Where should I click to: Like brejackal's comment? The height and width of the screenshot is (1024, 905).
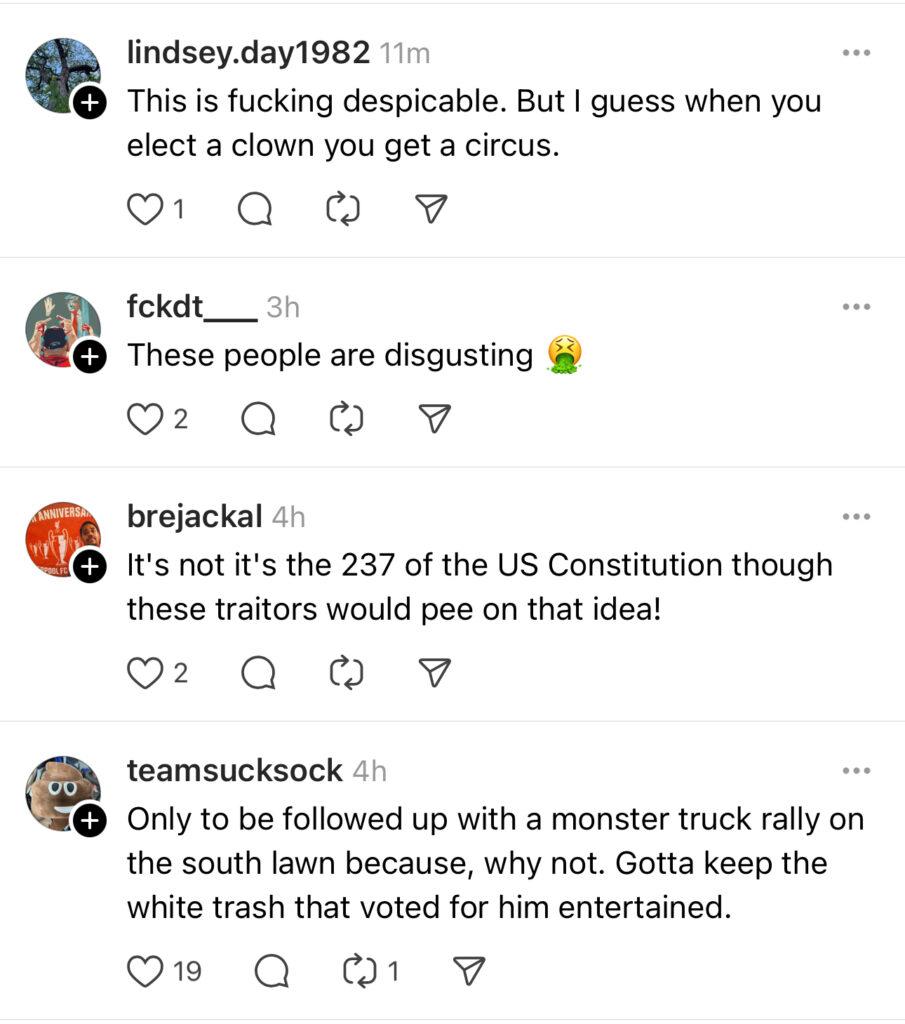click(x=146, y=673)
